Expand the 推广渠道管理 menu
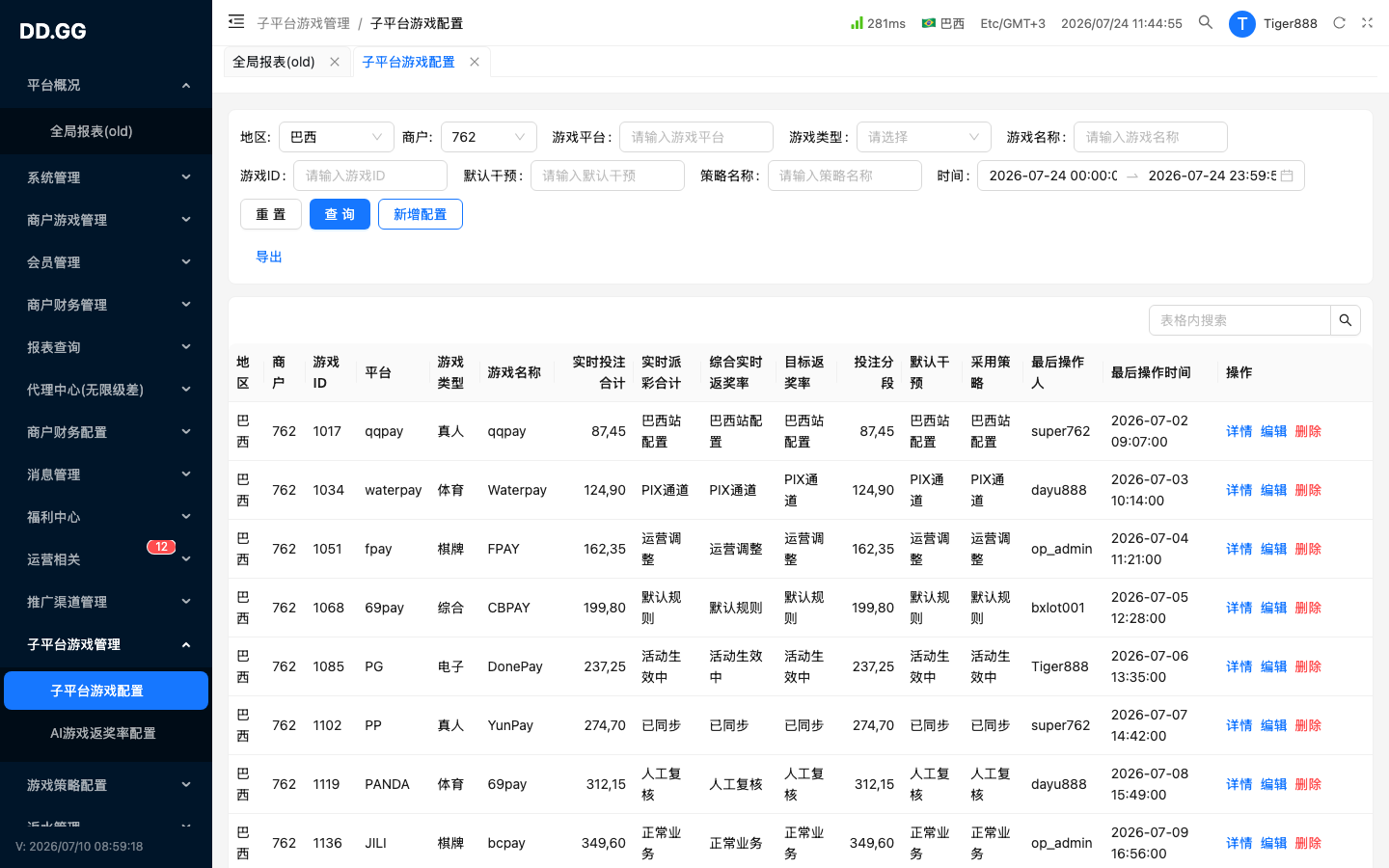 tap(106, 602)
